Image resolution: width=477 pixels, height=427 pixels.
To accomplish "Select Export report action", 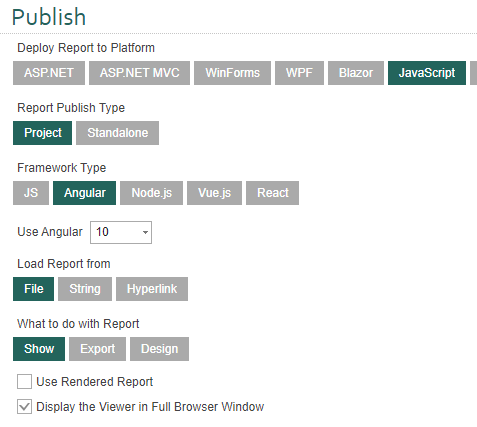I will (97, 349).
